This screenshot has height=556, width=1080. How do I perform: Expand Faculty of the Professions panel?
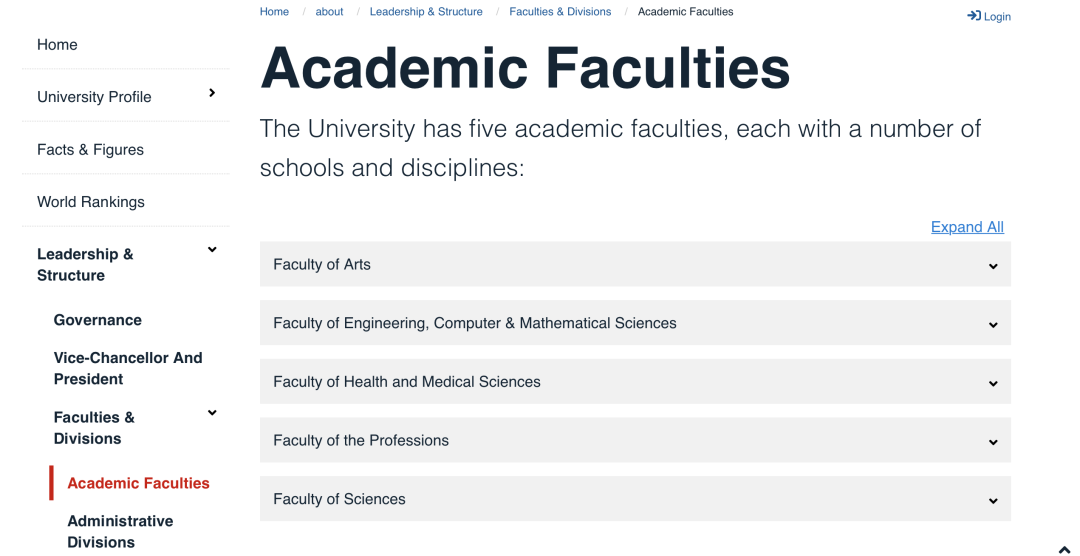993,441
